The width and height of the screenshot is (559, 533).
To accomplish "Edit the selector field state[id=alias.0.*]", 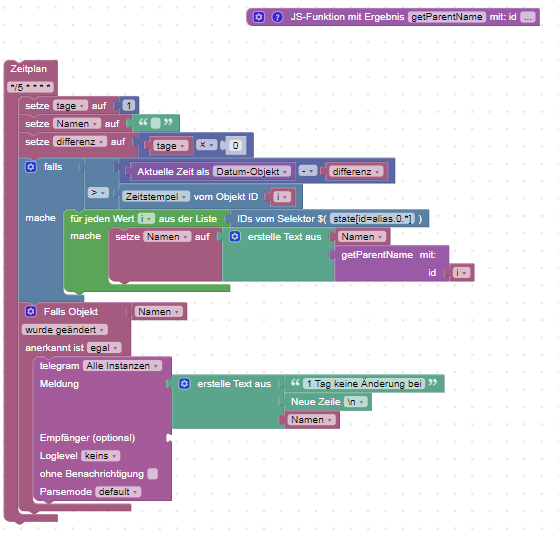I will click(x=372, y=219).
